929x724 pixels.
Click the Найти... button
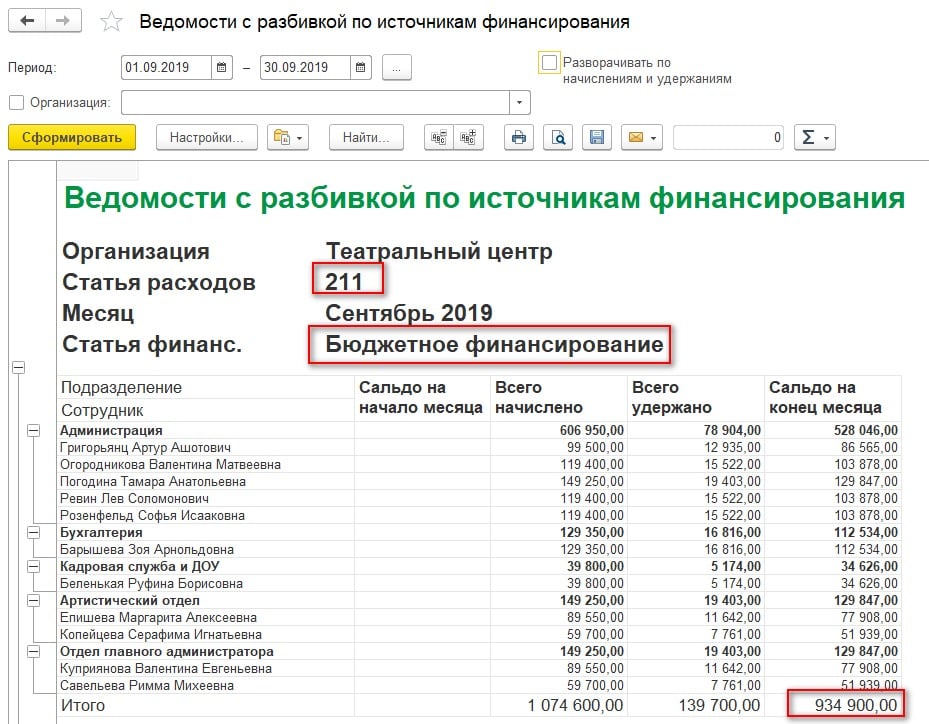coord(366,137)
